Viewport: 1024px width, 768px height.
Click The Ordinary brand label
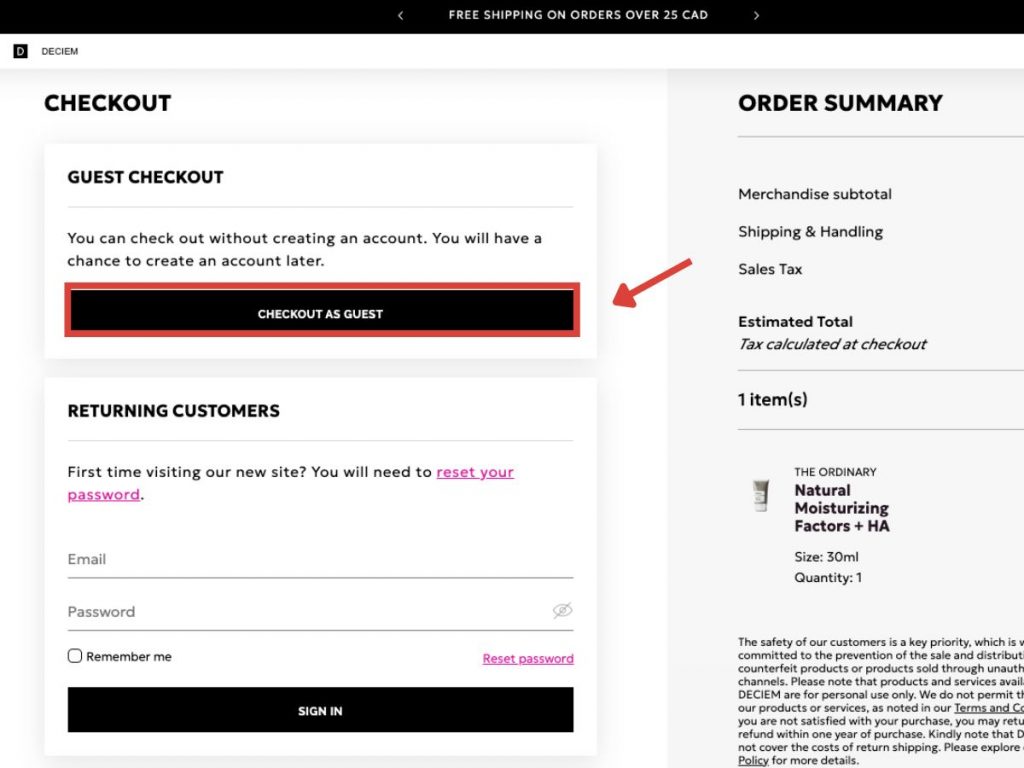click(835, 472)
